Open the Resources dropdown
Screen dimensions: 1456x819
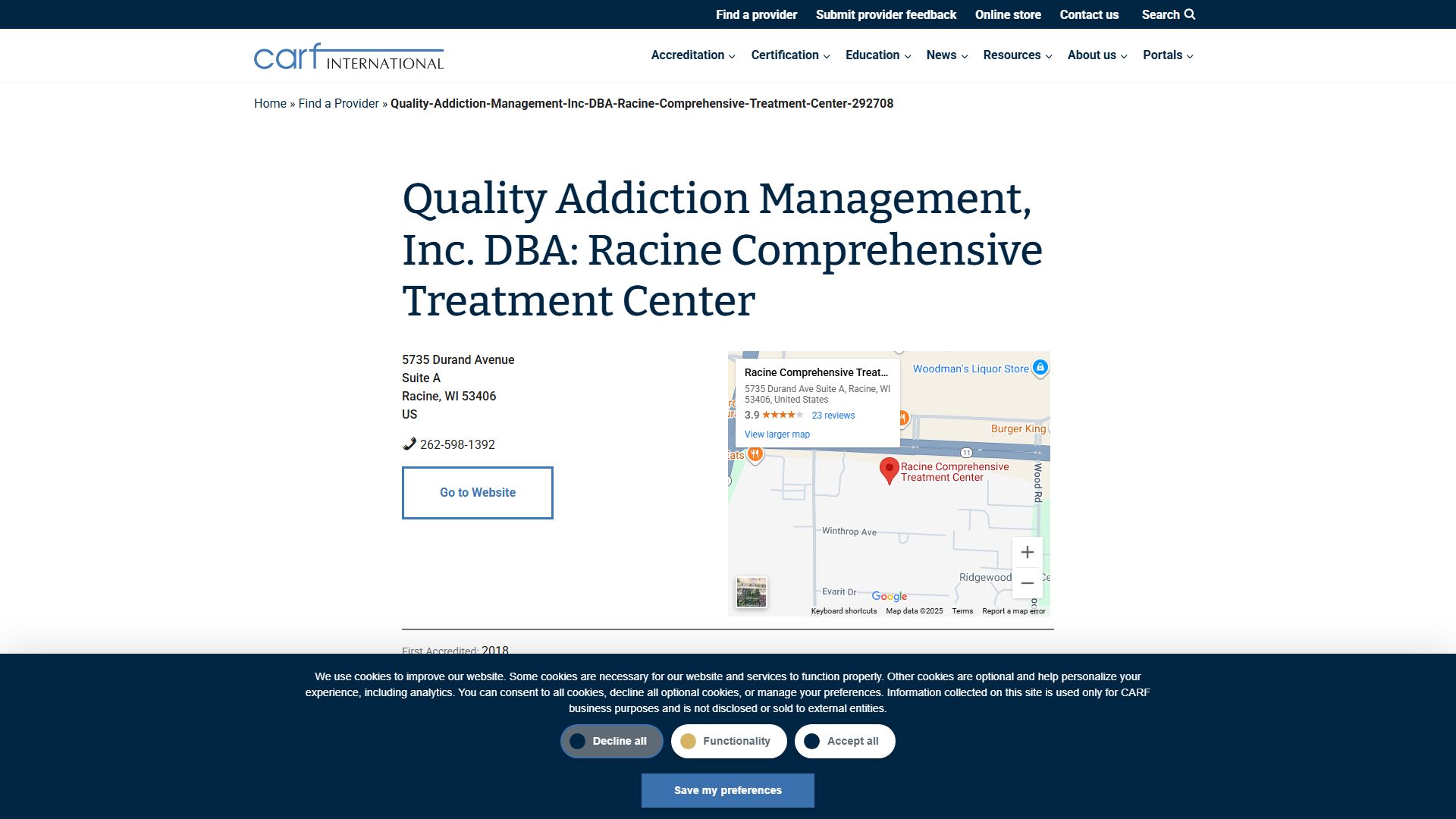1018,55
